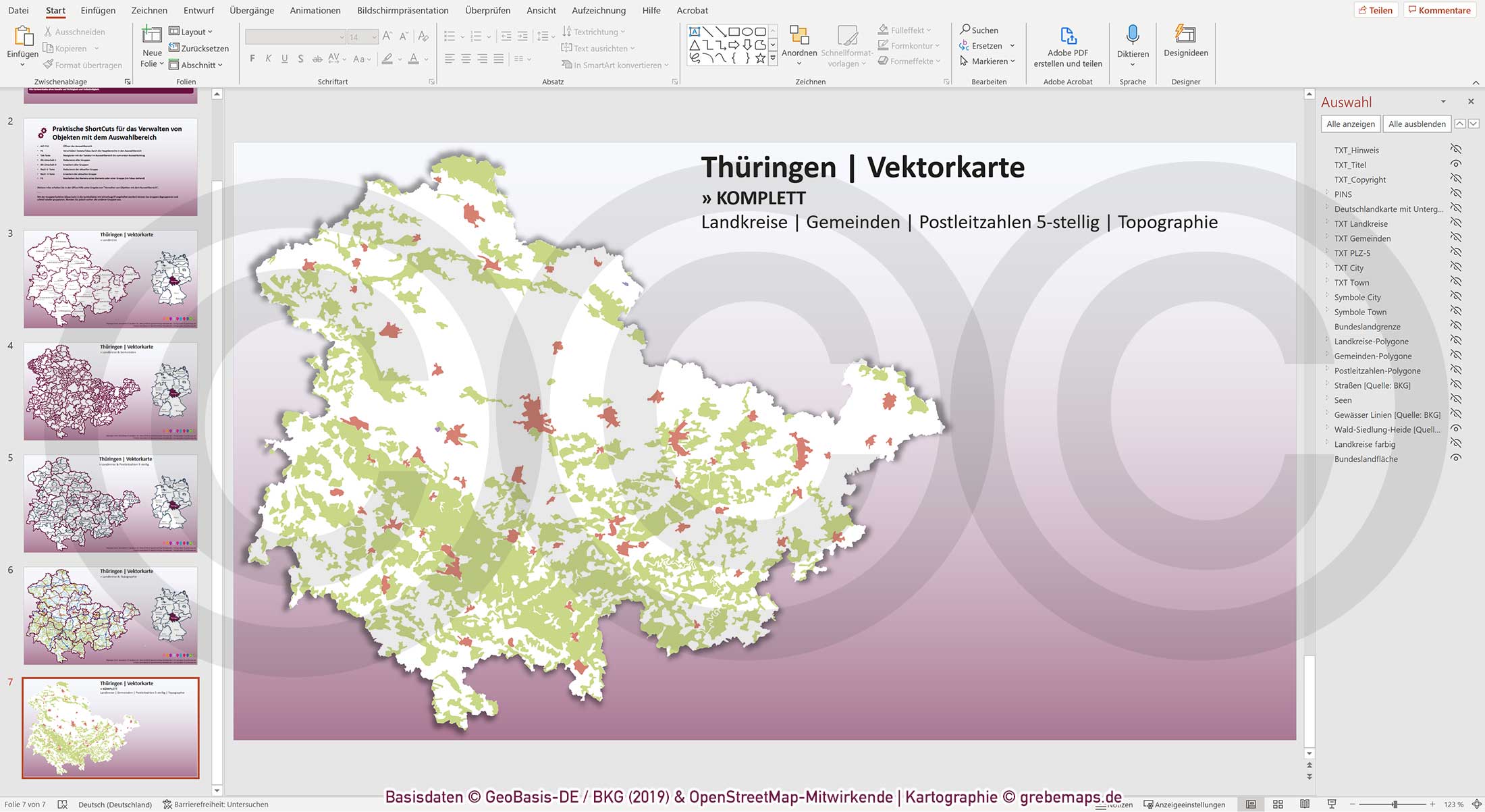Expand the Symbole City tree item

(1328, 297)
